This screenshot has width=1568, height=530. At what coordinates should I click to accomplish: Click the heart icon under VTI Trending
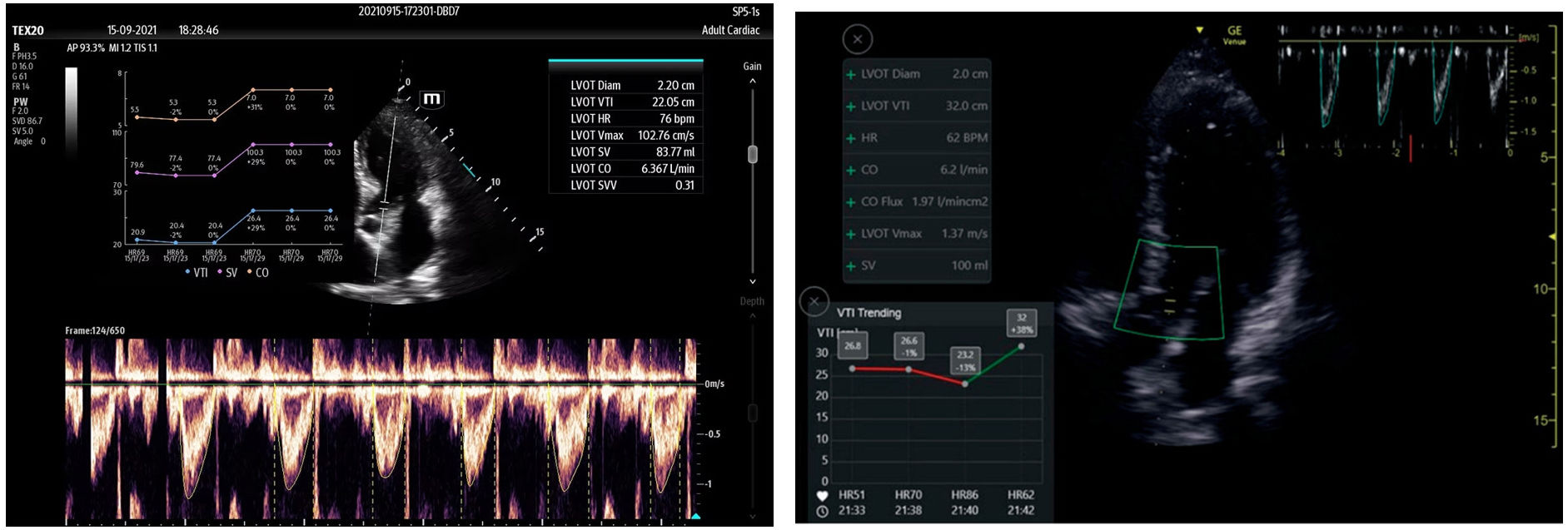click(x=822, y=495)
